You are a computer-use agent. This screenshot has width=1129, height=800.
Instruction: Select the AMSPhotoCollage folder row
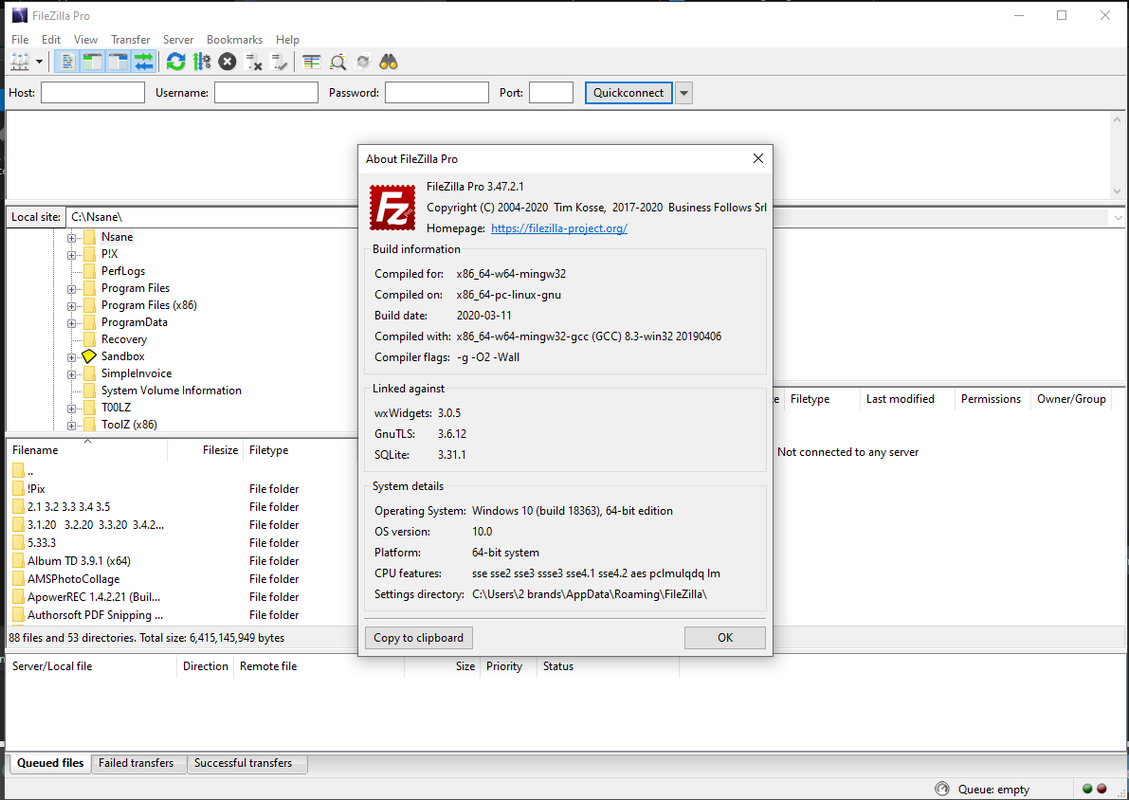(181, 579)
